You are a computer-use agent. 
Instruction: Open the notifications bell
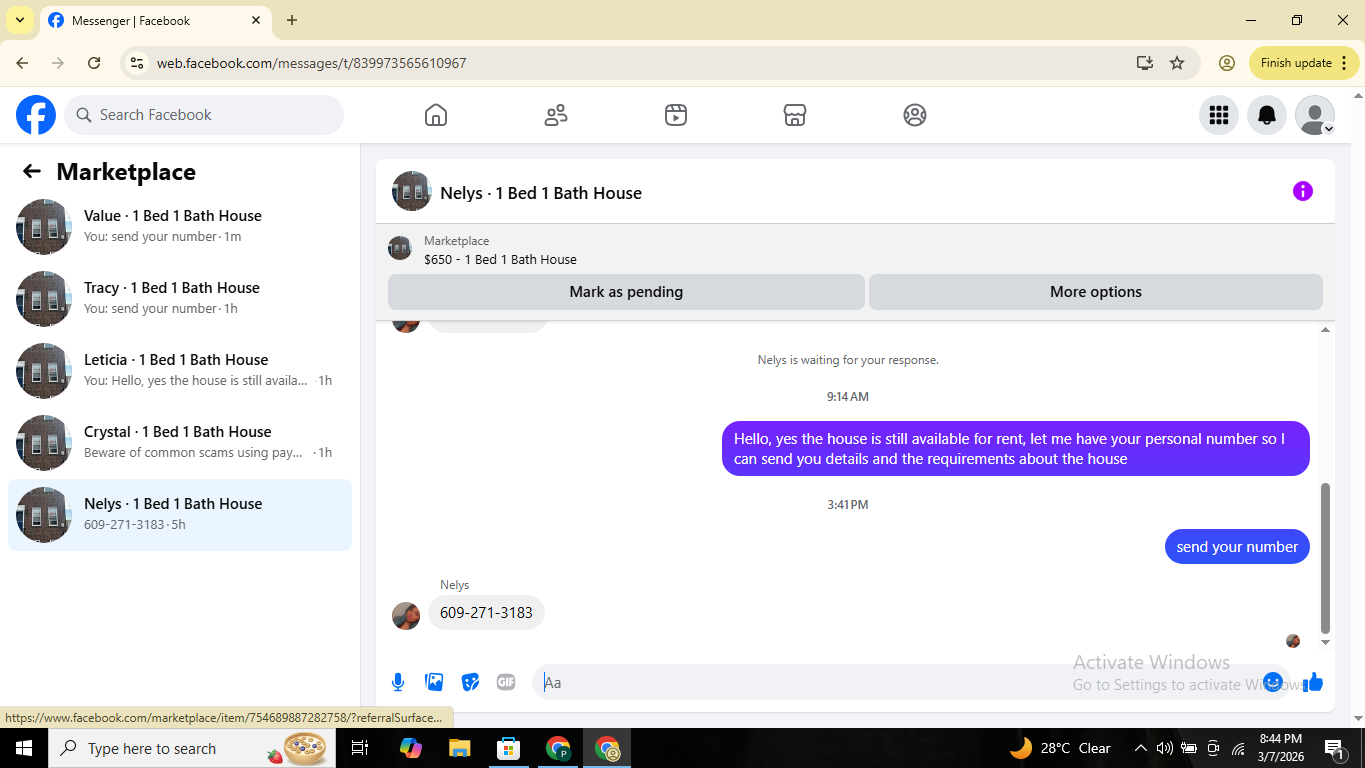tap(1267, 115)
